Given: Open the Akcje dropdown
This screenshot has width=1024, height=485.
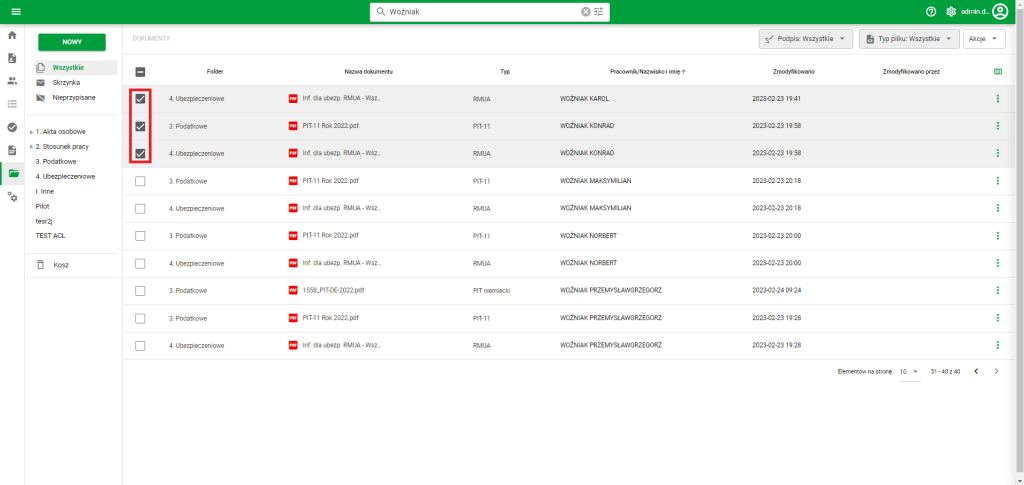Looking at the screenshot, I should click(x=984, y=39).
